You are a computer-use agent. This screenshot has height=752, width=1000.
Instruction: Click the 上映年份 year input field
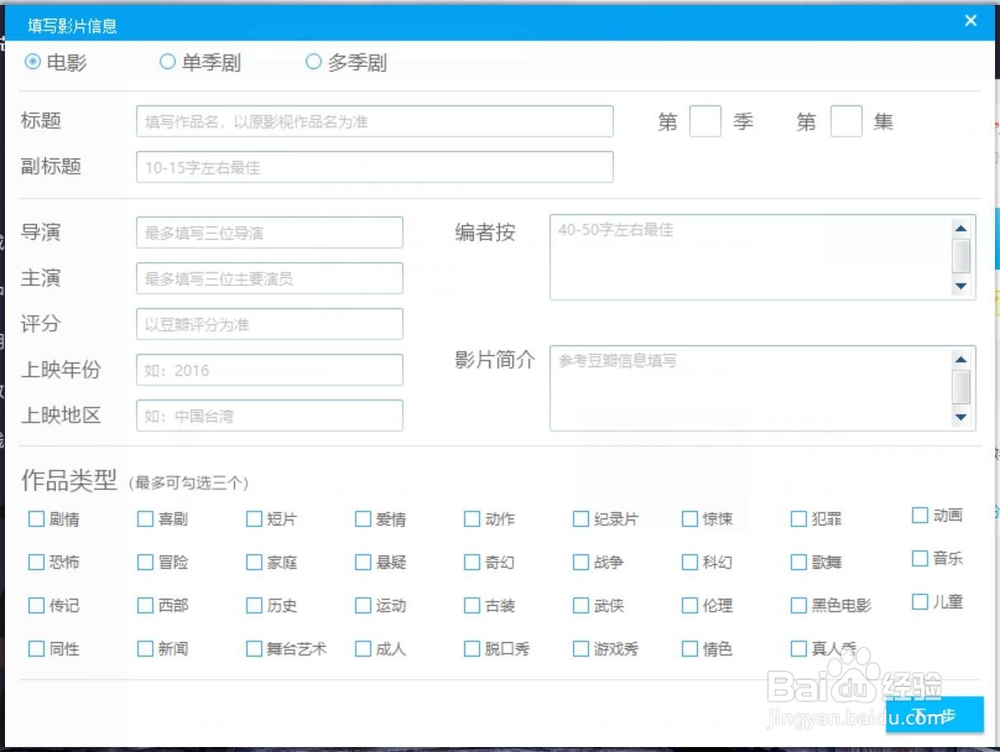pos(270,370)
